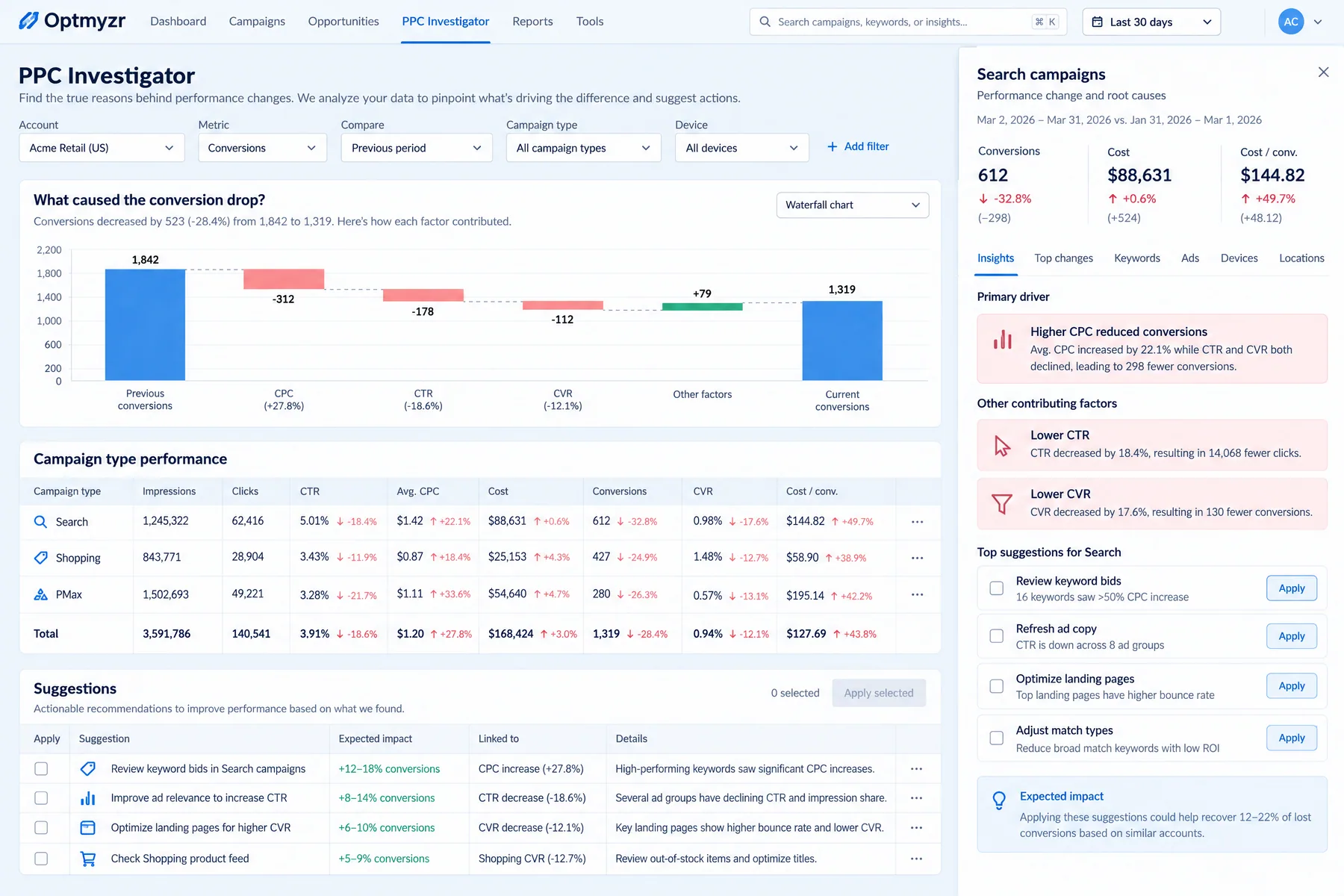
Task: Click the search campaigns, keywords, or insights field
Action: [908, 22]
